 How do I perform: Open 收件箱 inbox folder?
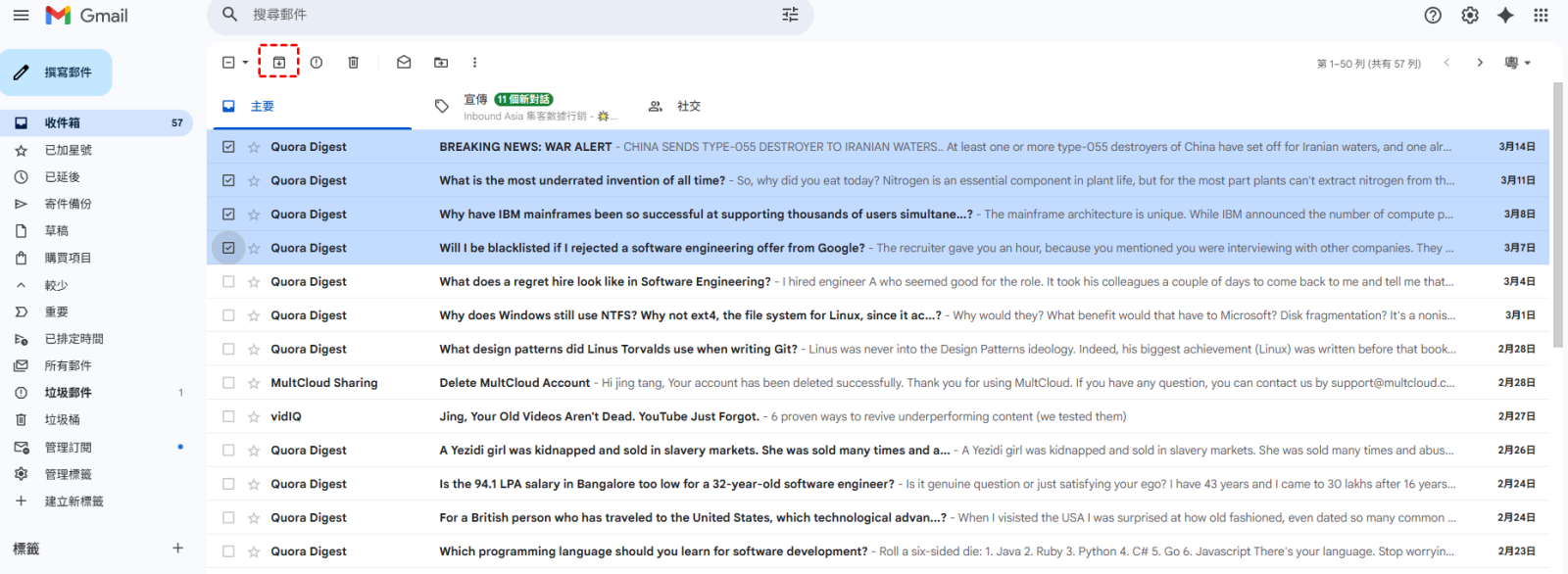click(x=96, y=123)
